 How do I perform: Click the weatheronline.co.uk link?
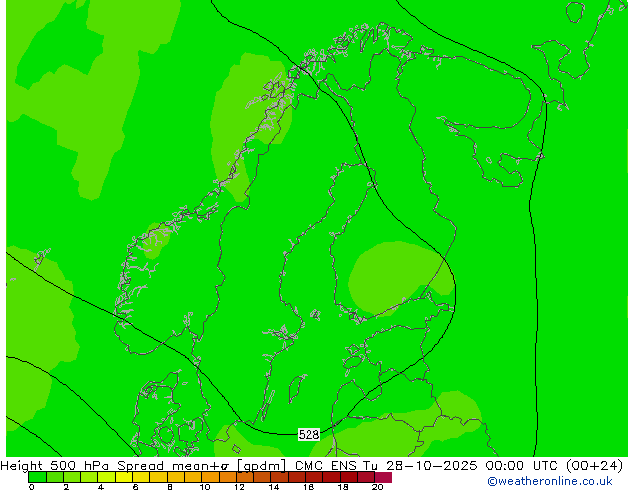(550, 481)
